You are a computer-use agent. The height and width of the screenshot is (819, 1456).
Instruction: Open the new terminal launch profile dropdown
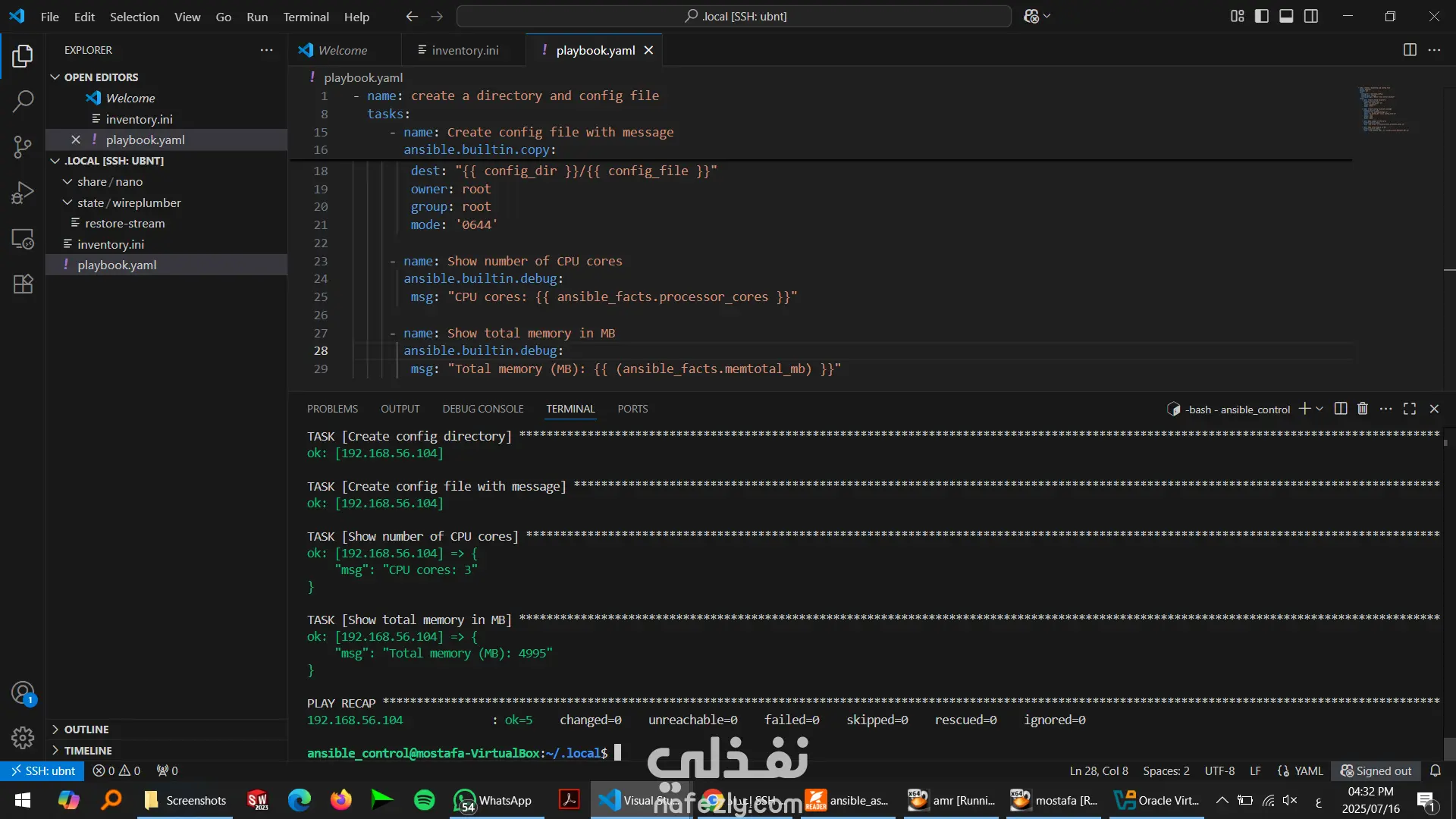click(1320, 409)
